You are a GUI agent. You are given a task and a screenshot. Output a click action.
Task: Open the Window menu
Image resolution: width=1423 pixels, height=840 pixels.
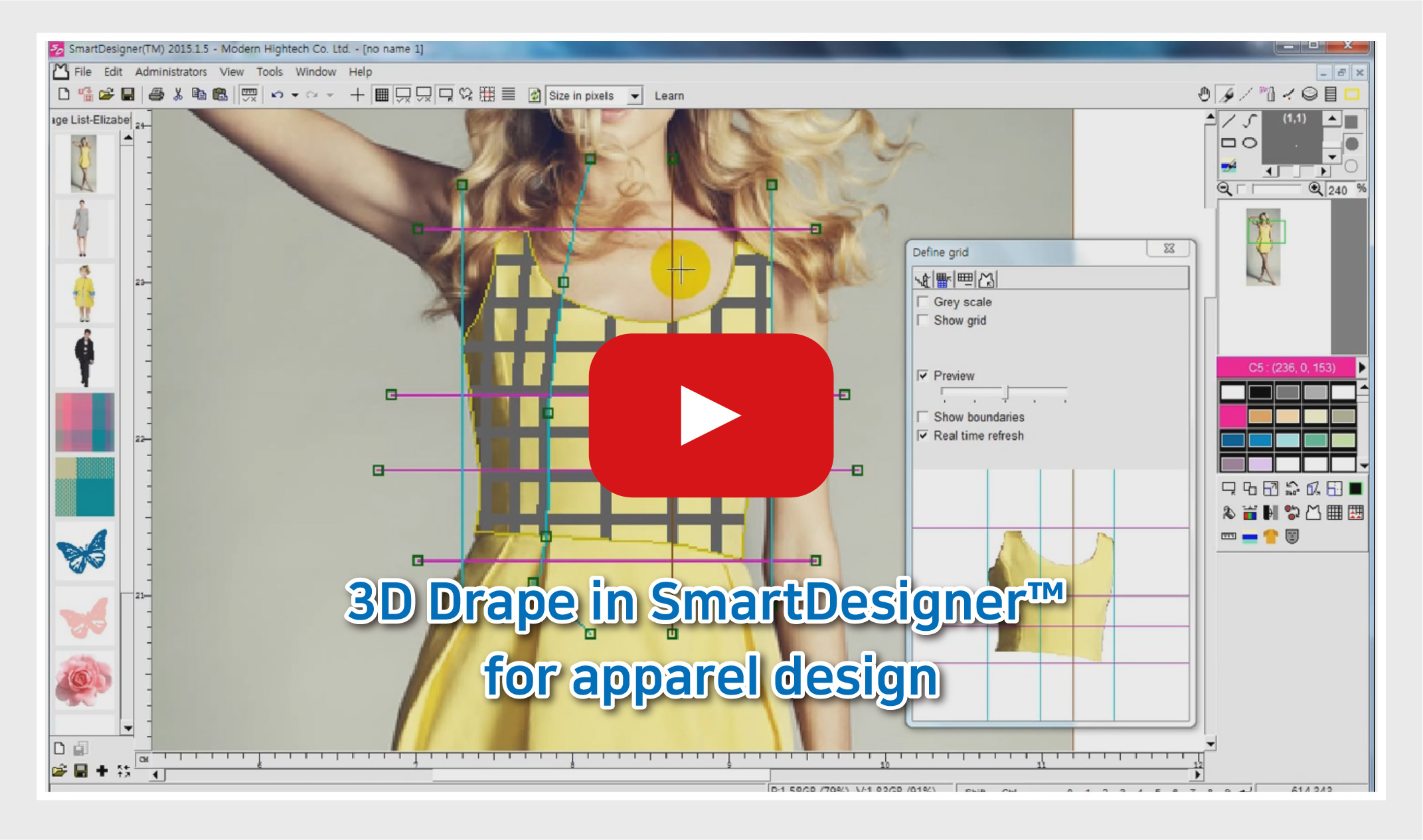[x=315, y=72]
